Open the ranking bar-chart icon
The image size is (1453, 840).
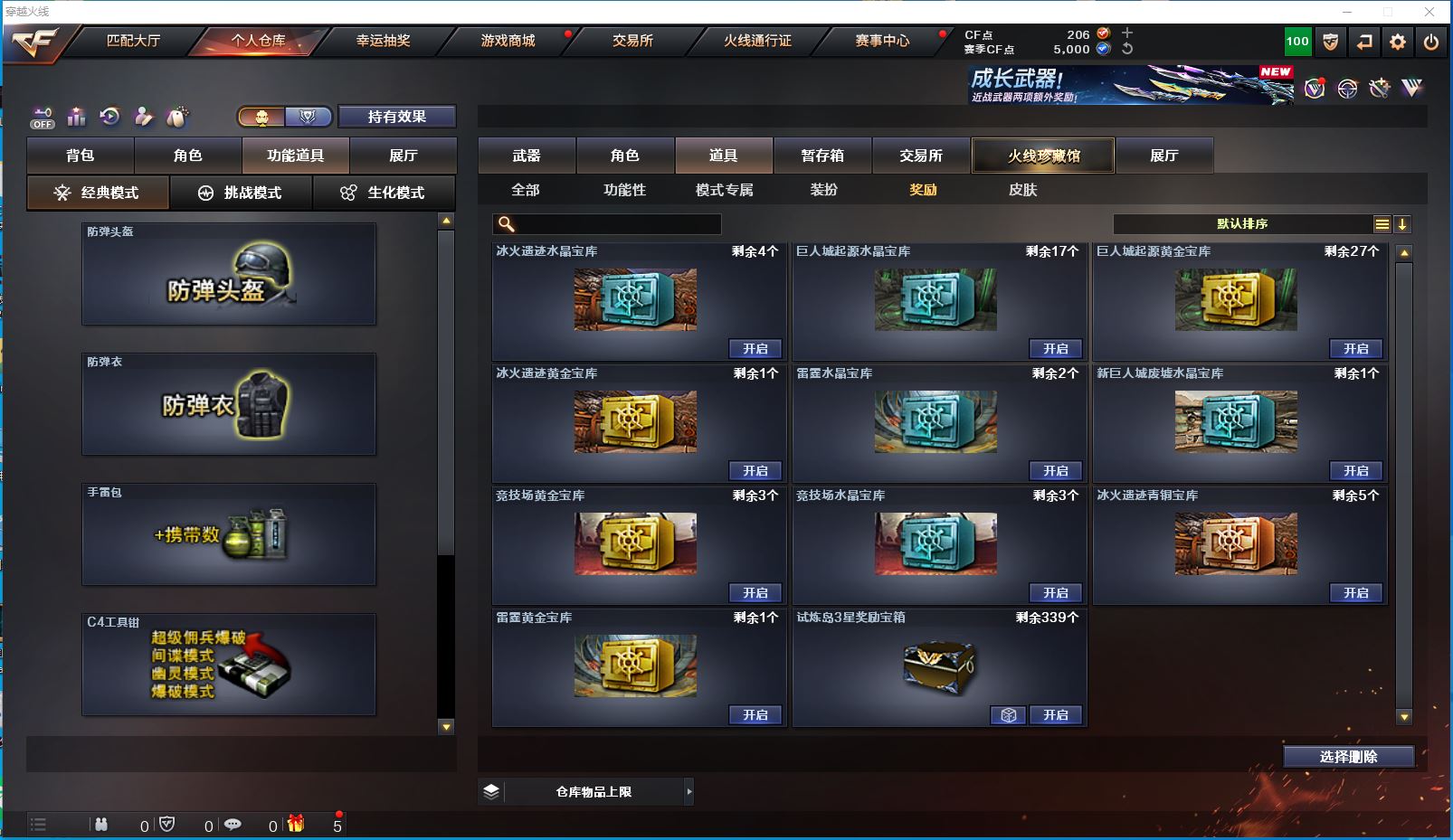tap(76, 117)
